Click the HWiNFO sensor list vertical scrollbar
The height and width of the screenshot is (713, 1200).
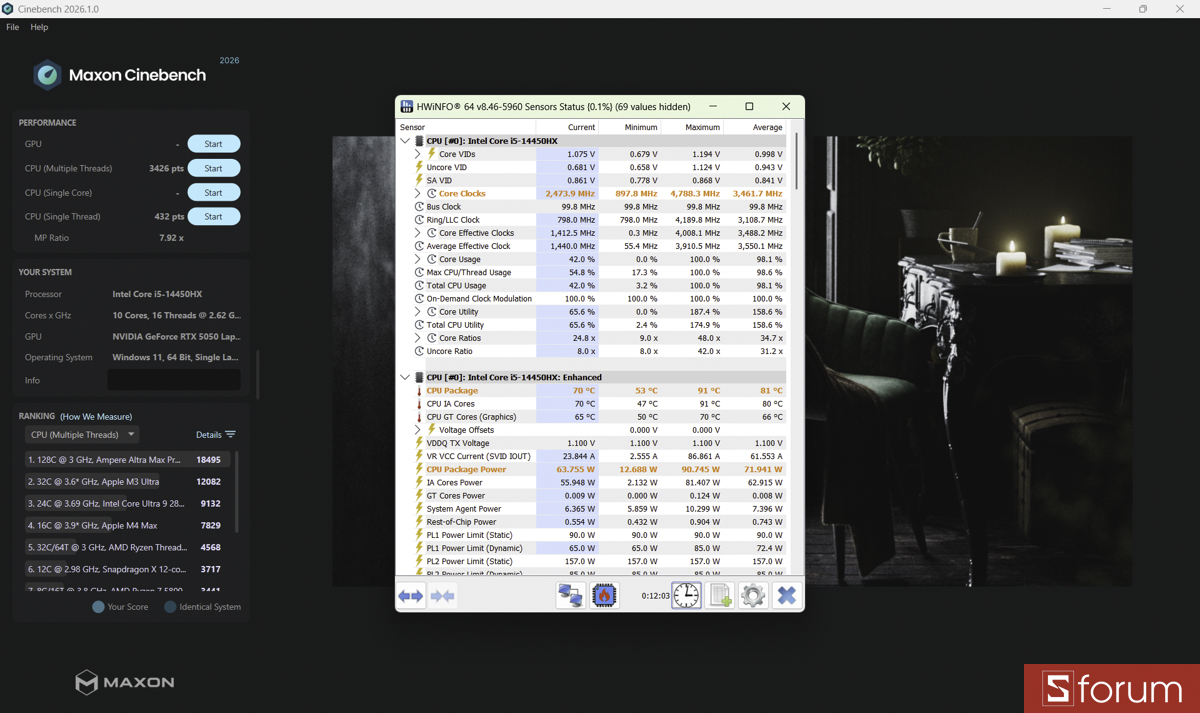click(x=797, y=161)
